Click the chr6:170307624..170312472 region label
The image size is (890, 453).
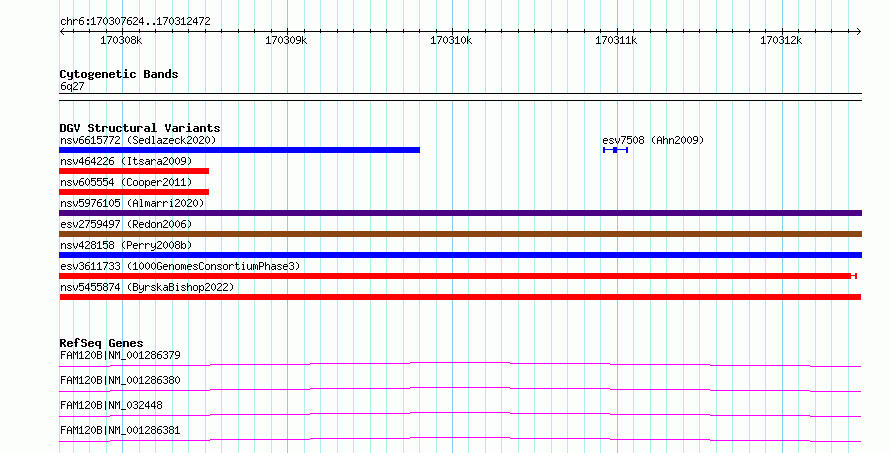[135, 22]
